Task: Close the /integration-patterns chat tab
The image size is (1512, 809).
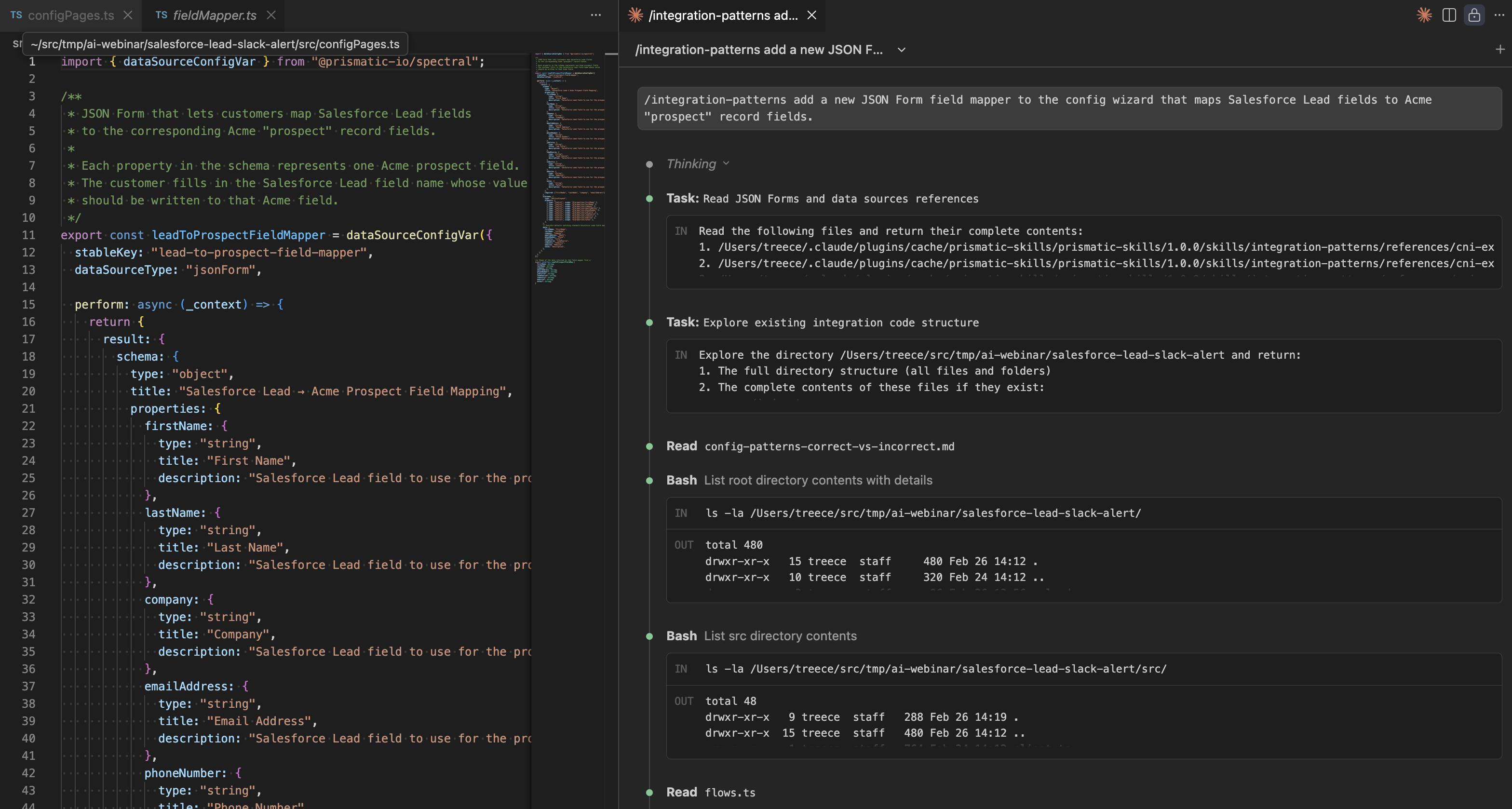Action: click(x=812, y=15)
